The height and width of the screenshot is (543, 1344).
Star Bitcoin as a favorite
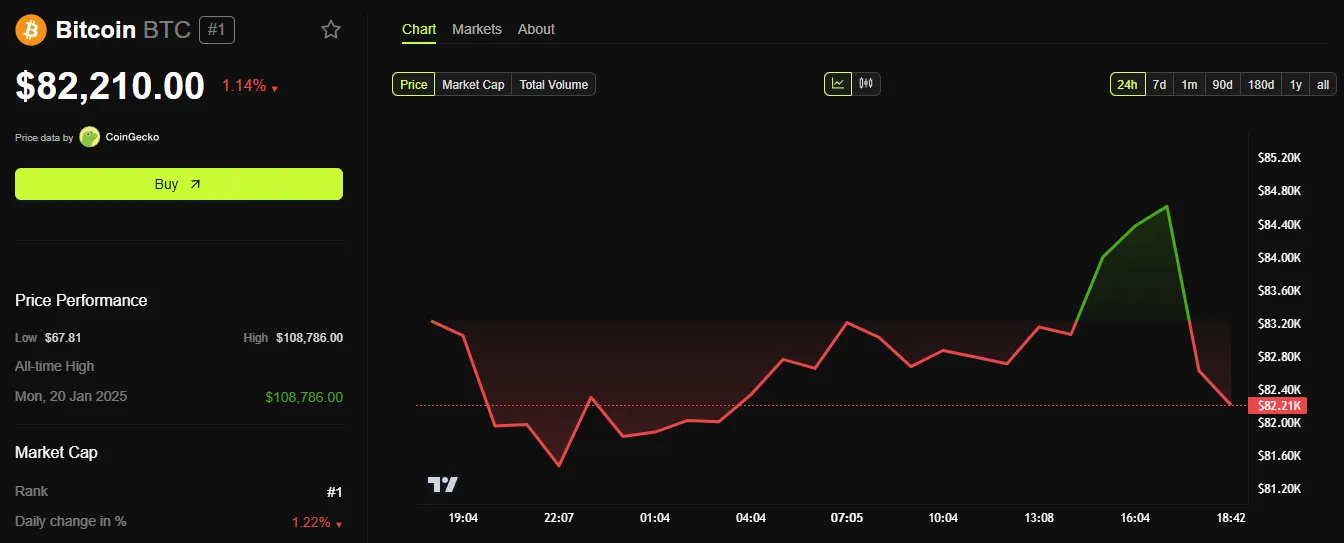coord(331,30)
